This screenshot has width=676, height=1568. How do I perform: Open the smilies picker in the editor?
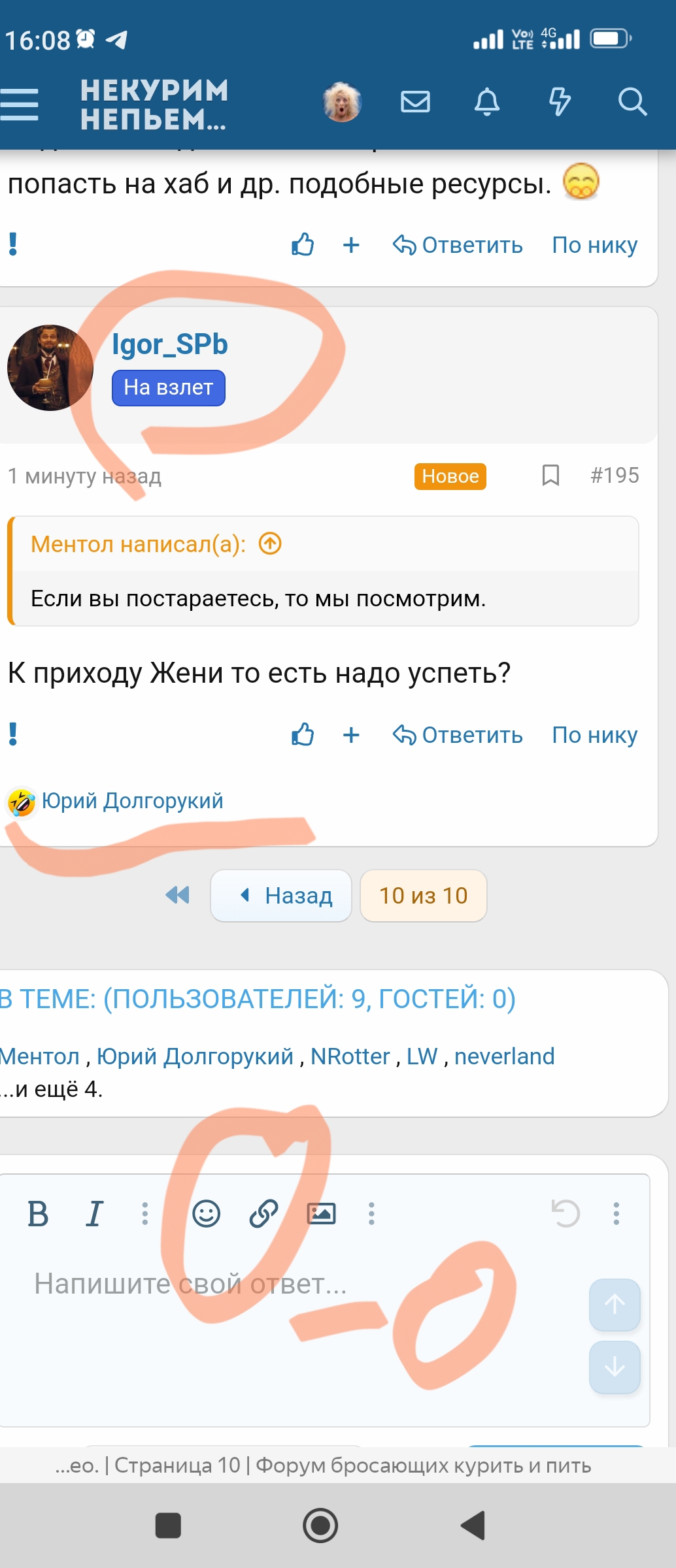(x=206, y=1214)
